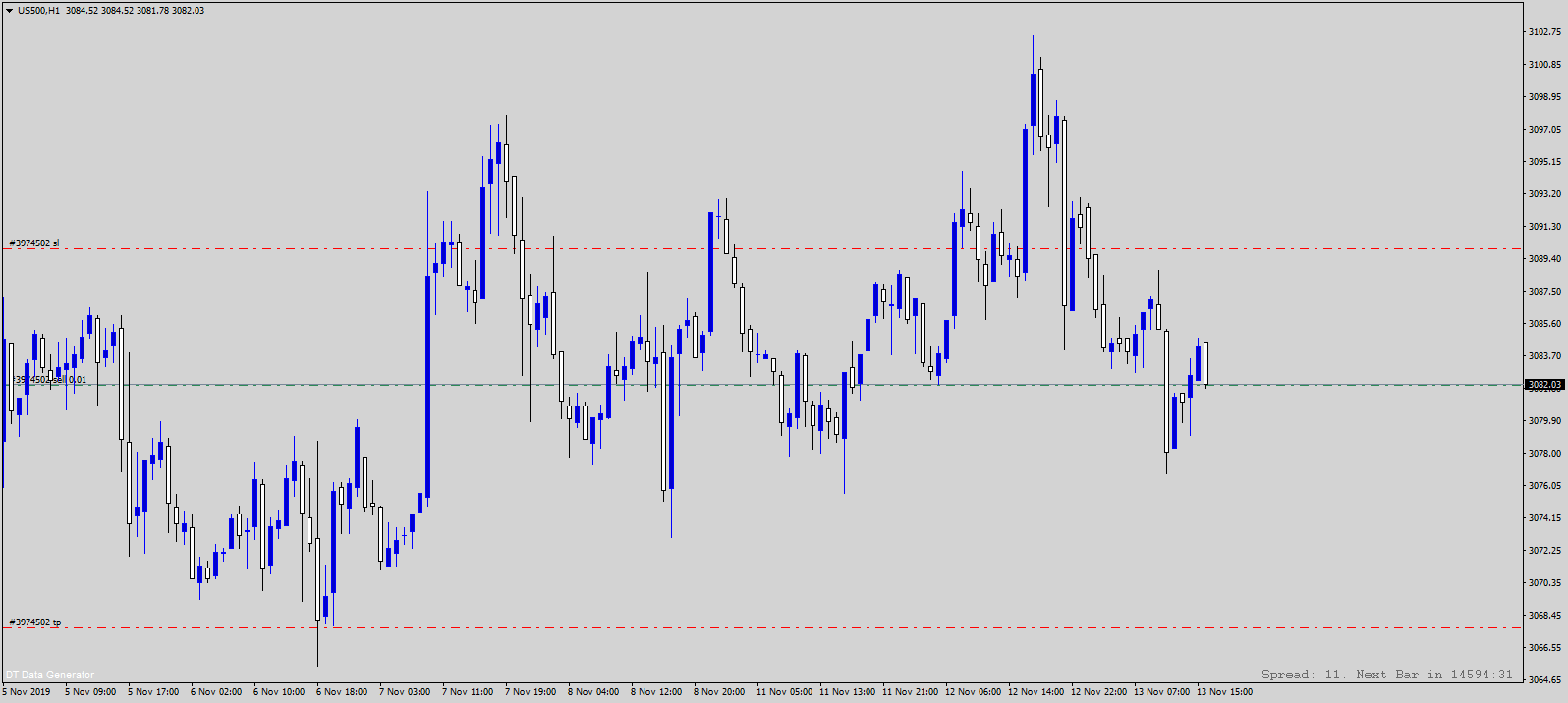Viewport: 1568px width, 703px height.
Task: Click the last candlestick on the chart
Action: 1205,363
